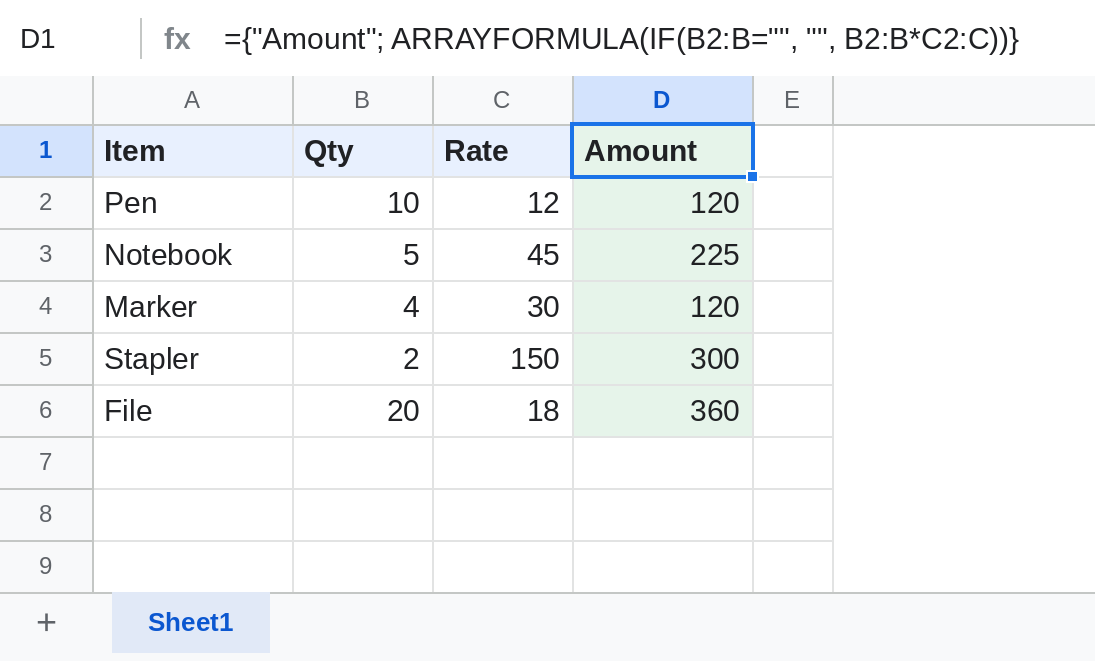Click the Amount header cell
This screenshot has width=1096, height=662.
(x=663, y=151)
